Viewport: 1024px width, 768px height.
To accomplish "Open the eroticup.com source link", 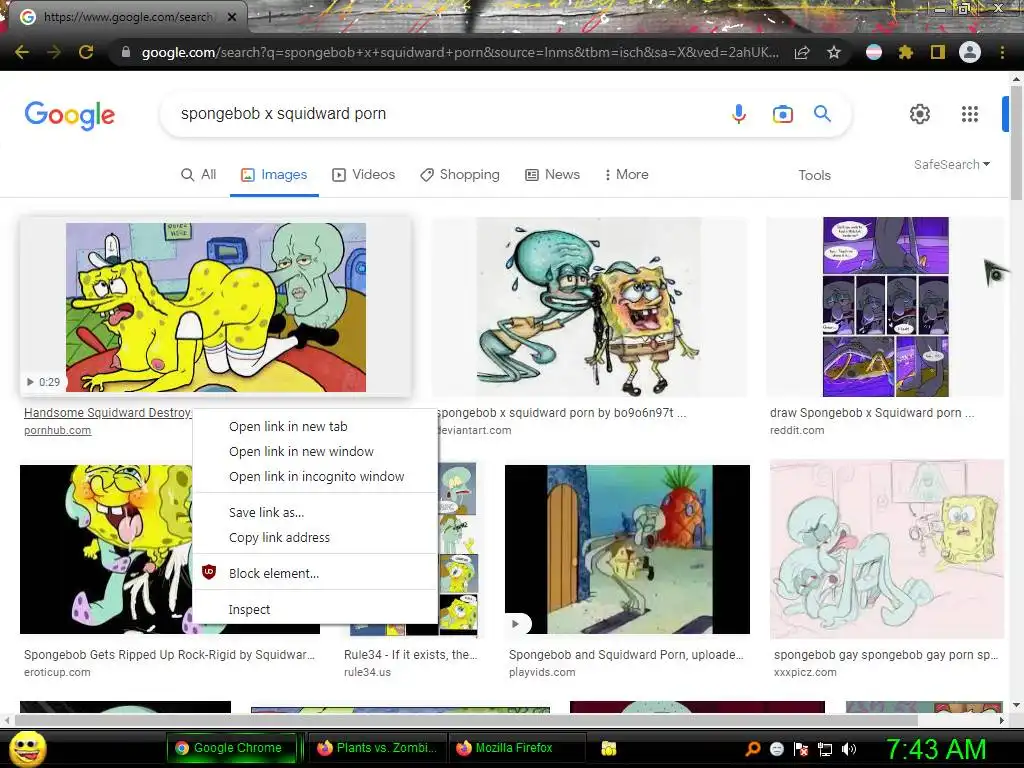I will coord(57,672).
